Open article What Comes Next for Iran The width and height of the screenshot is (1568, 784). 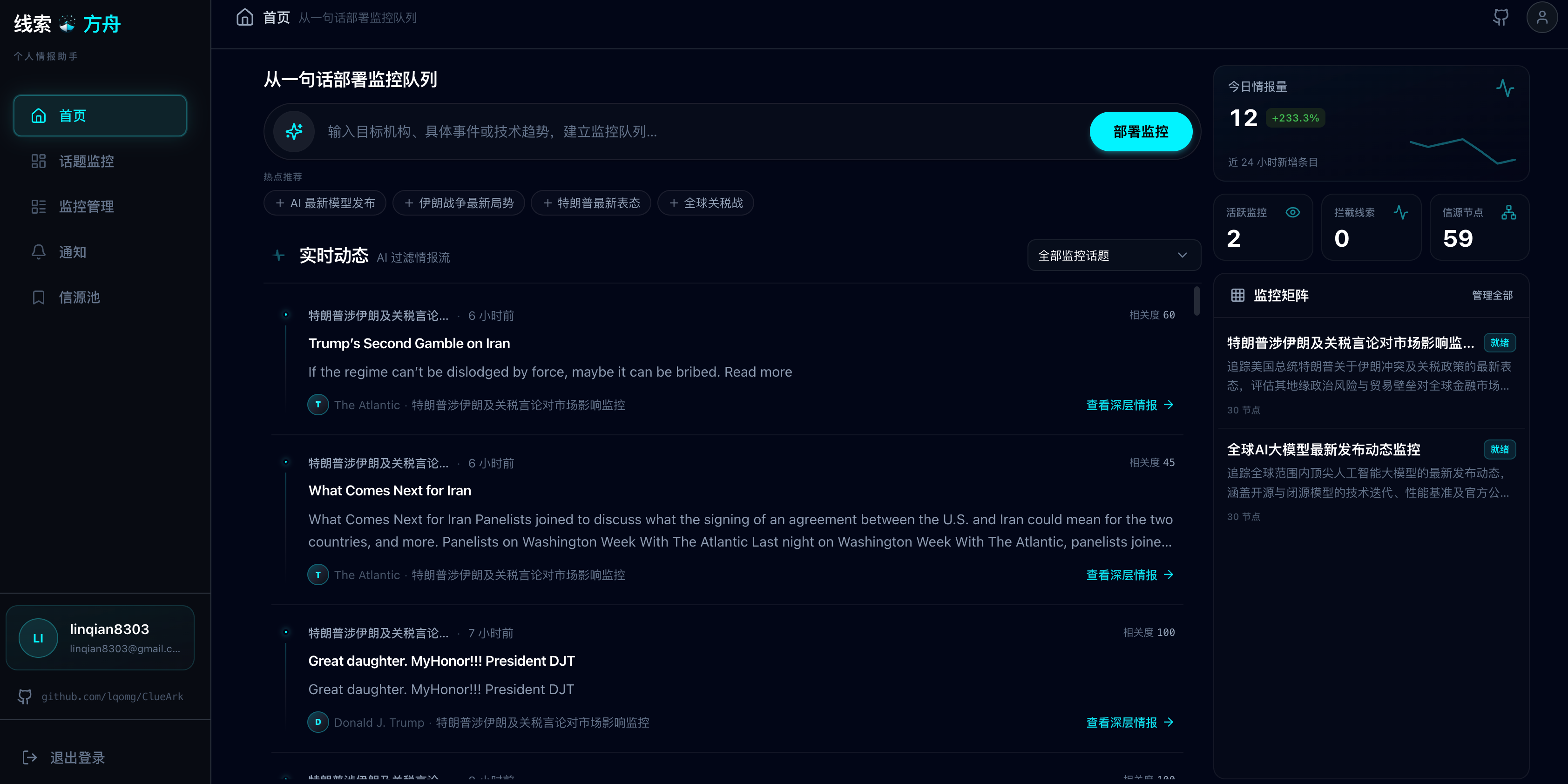tap(390, 491)
